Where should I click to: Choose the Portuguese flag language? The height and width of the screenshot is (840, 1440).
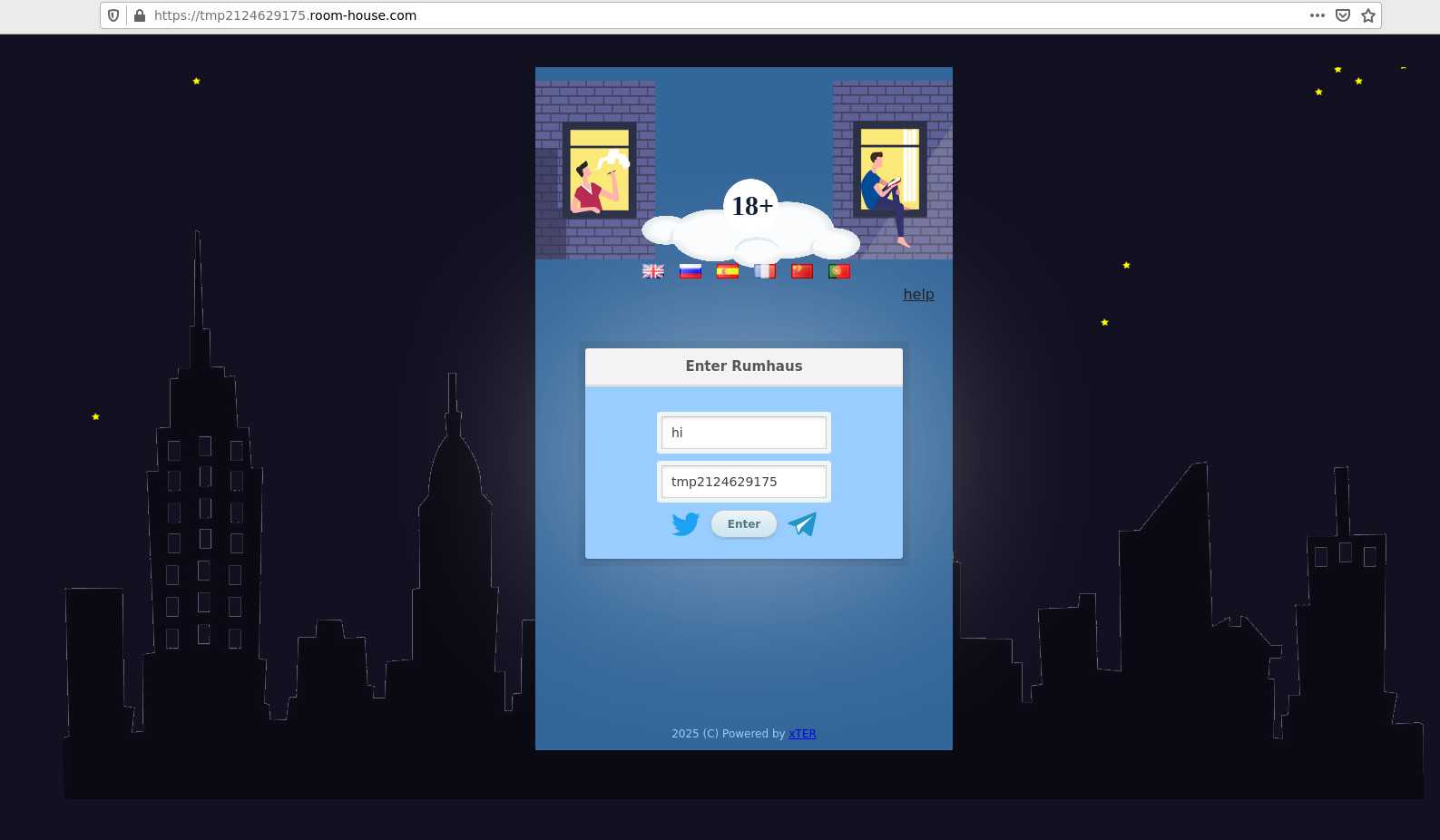[839, 271]
